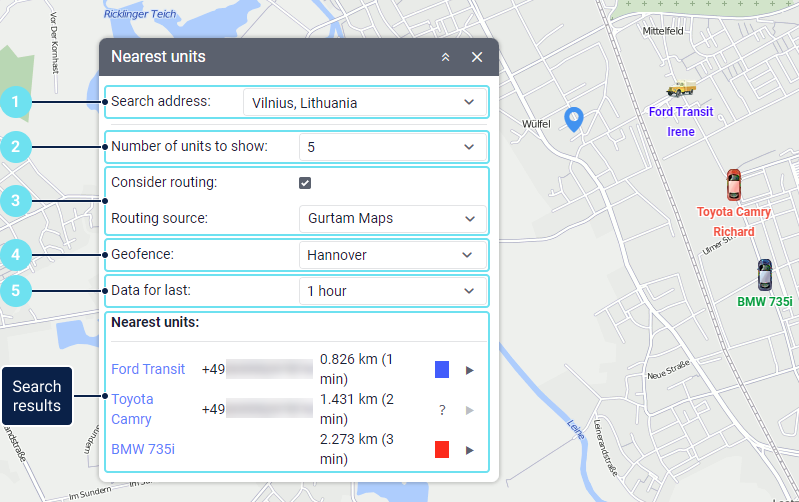Expand the Geofence dropdown showing Hannover
This screenshot has width=799, height=502.
[392, 255]
